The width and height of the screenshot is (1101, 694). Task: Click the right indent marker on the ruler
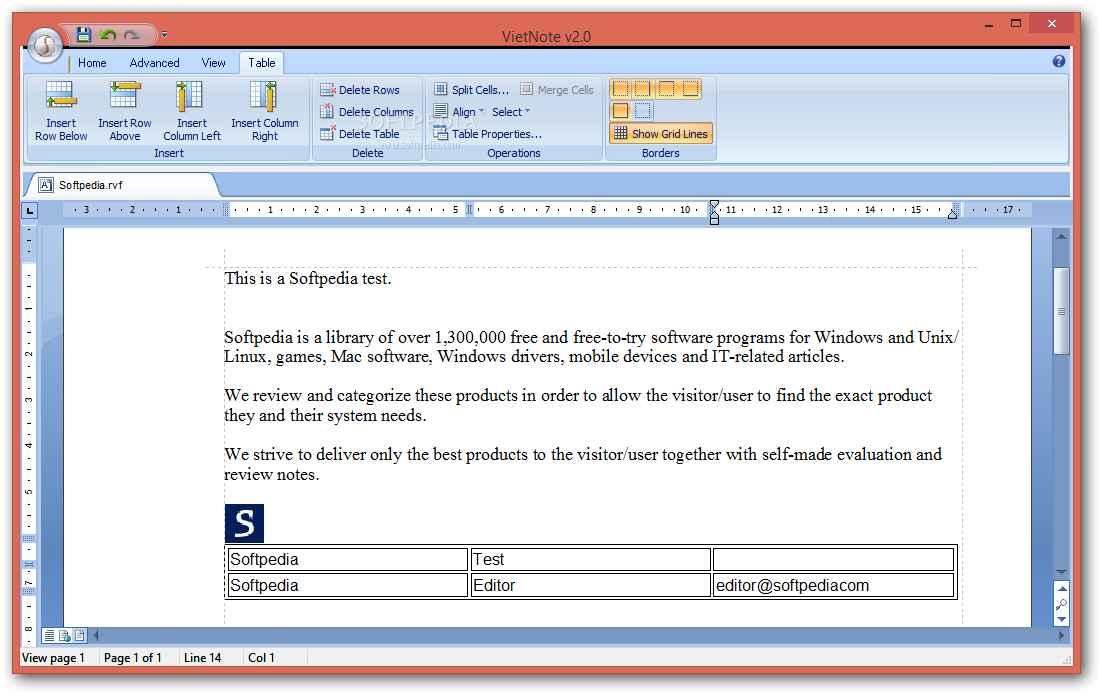tap(952, 214)
